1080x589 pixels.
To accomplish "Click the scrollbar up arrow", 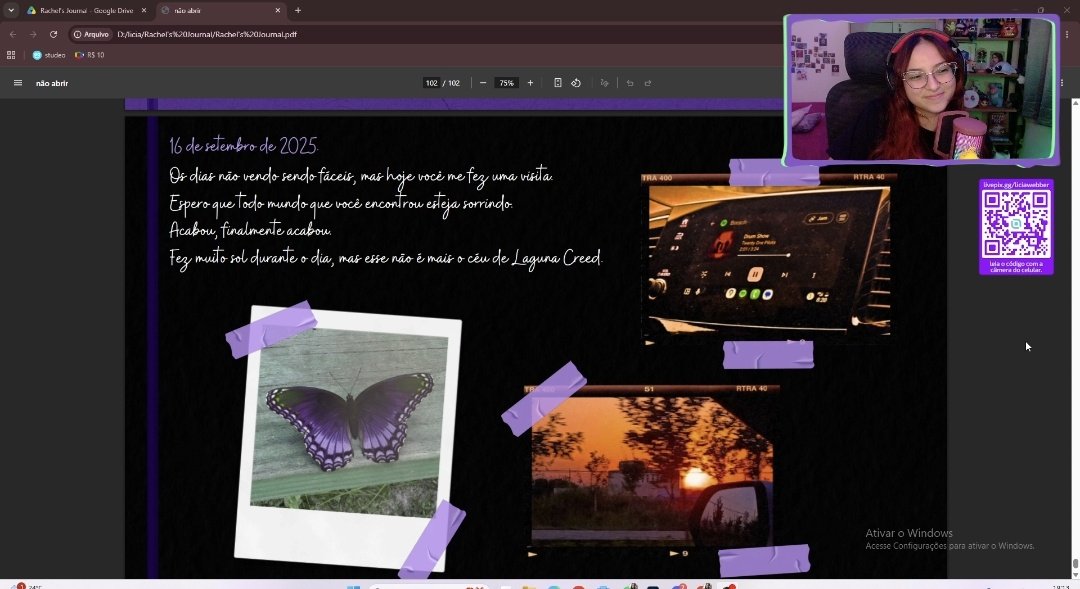I will coord(1075,102).
